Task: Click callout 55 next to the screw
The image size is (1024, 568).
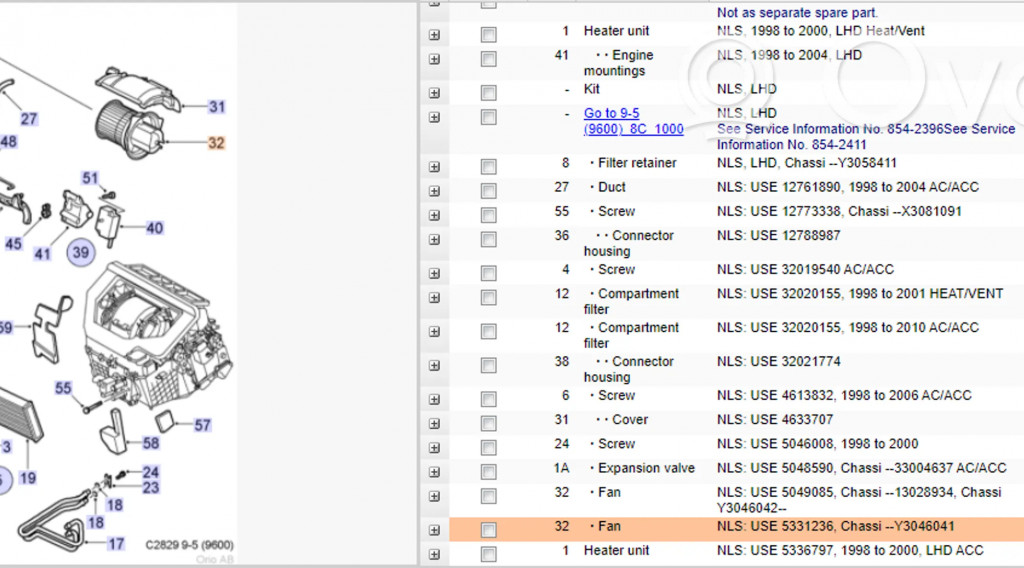Action: pos(63,388)
